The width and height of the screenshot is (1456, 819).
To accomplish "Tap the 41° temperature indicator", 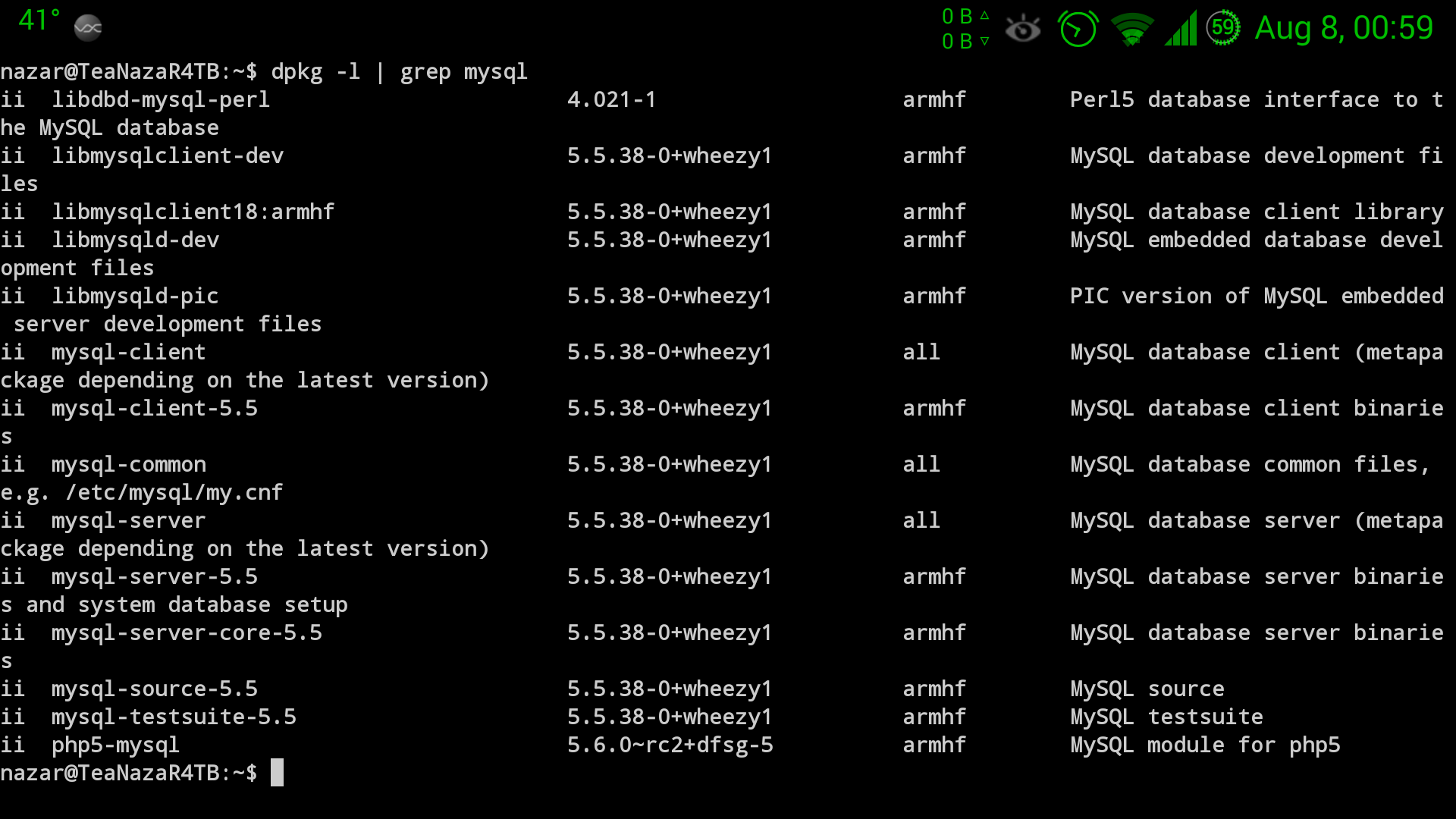I will coord(38,21).
